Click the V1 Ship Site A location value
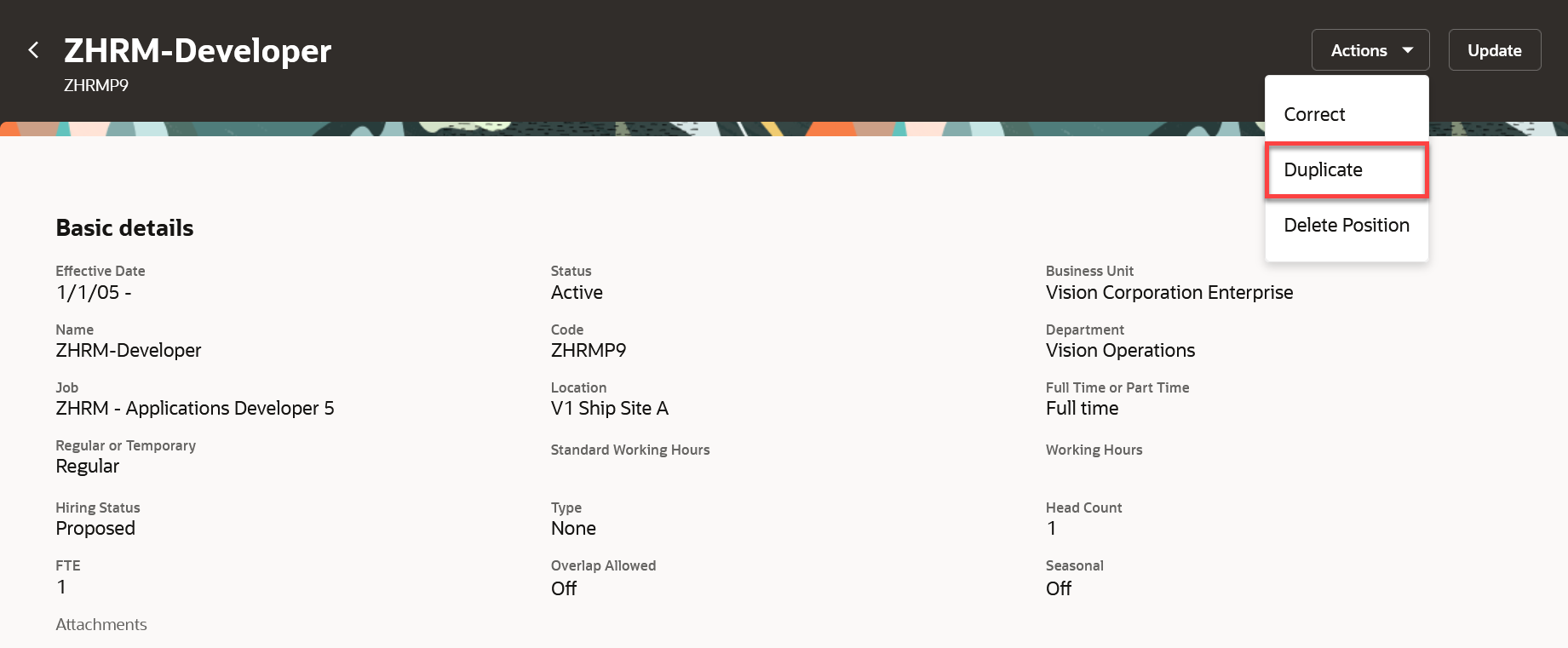 click(x=610, y=408)
